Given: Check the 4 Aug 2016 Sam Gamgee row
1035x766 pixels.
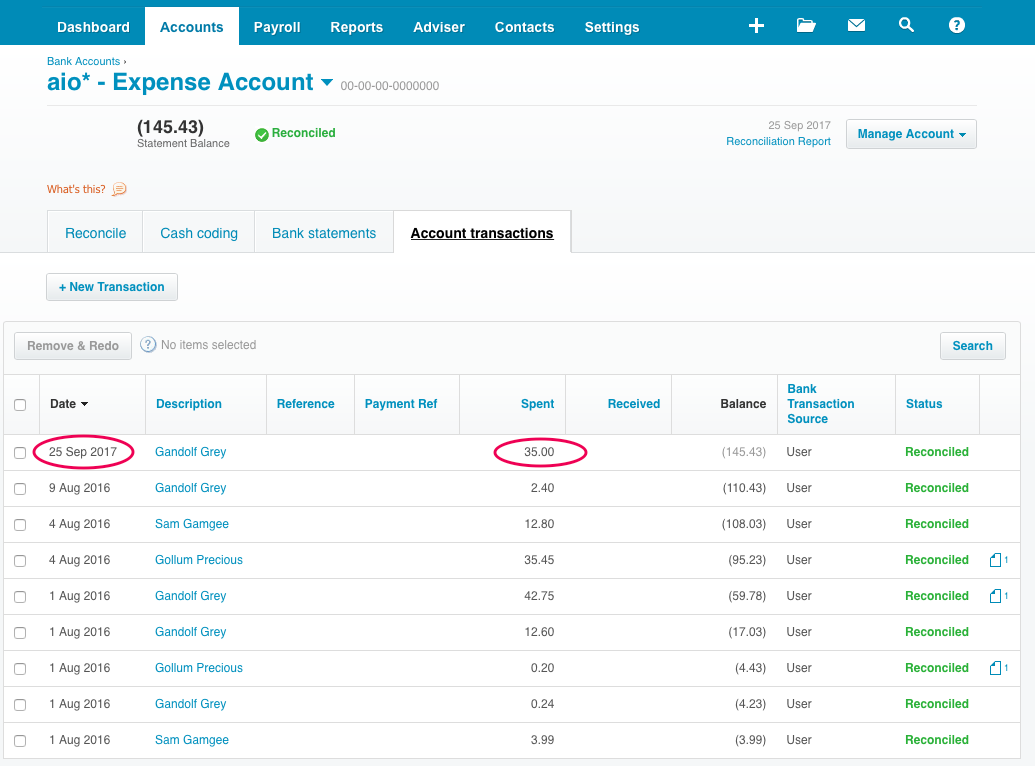Looking at the screenshot, I should tap(20, 523).
